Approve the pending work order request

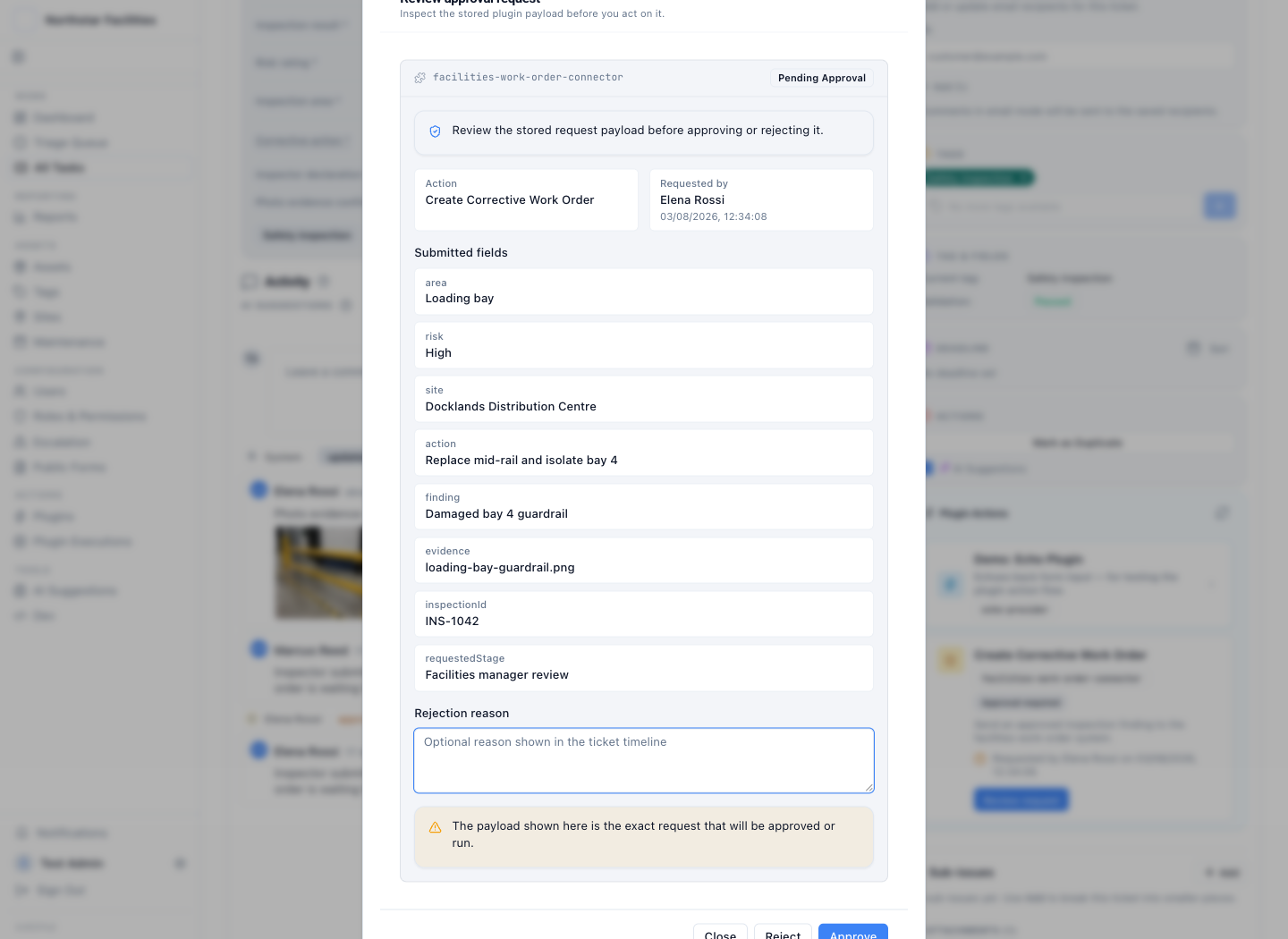853,931
